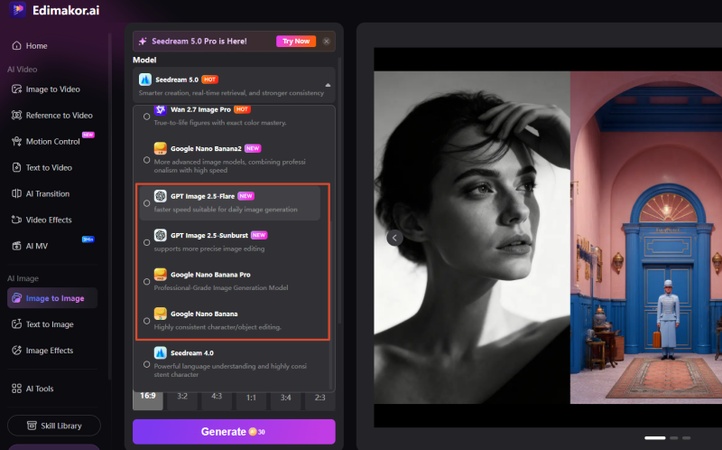Screen dimensions: 722x450
Task: Go to the previous preview image
Action: click(395, 238)
